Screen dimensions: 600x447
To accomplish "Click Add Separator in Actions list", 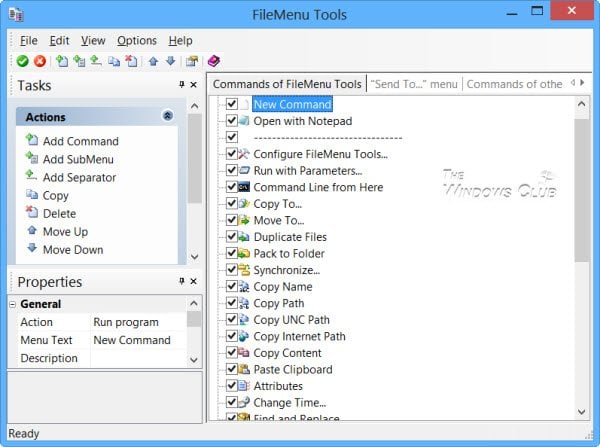I will point(79,178).
